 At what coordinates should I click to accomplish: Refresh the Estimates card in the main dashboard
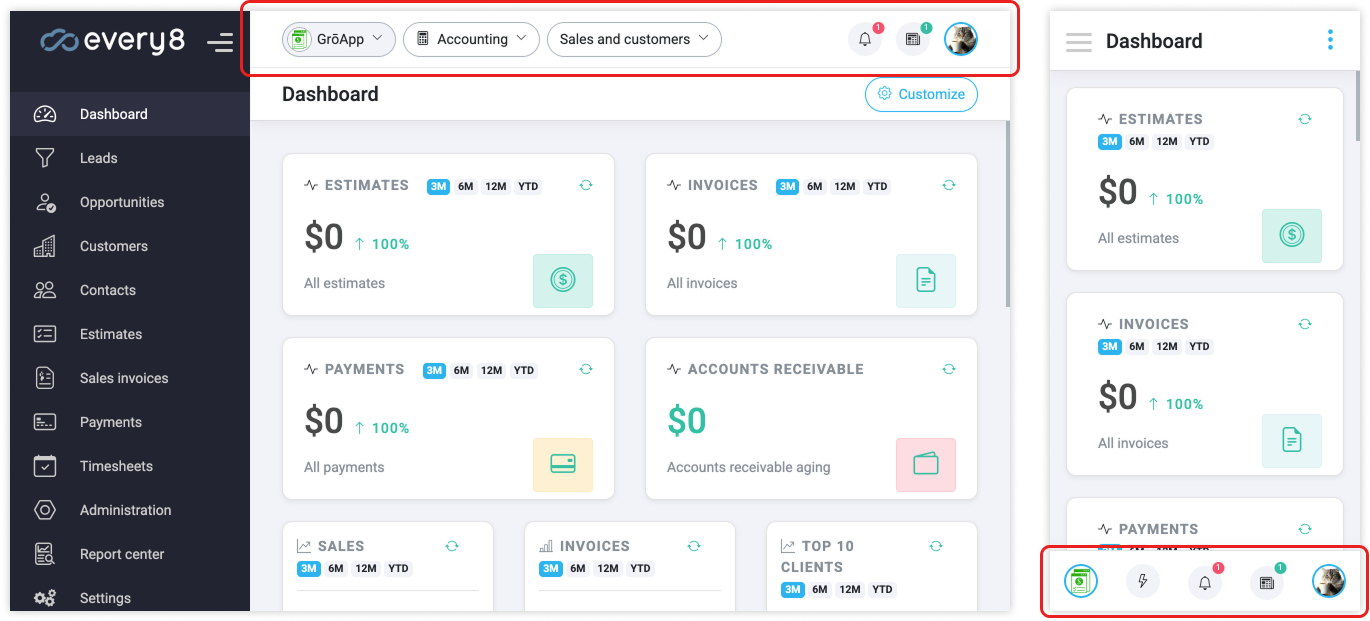(586, 185)
